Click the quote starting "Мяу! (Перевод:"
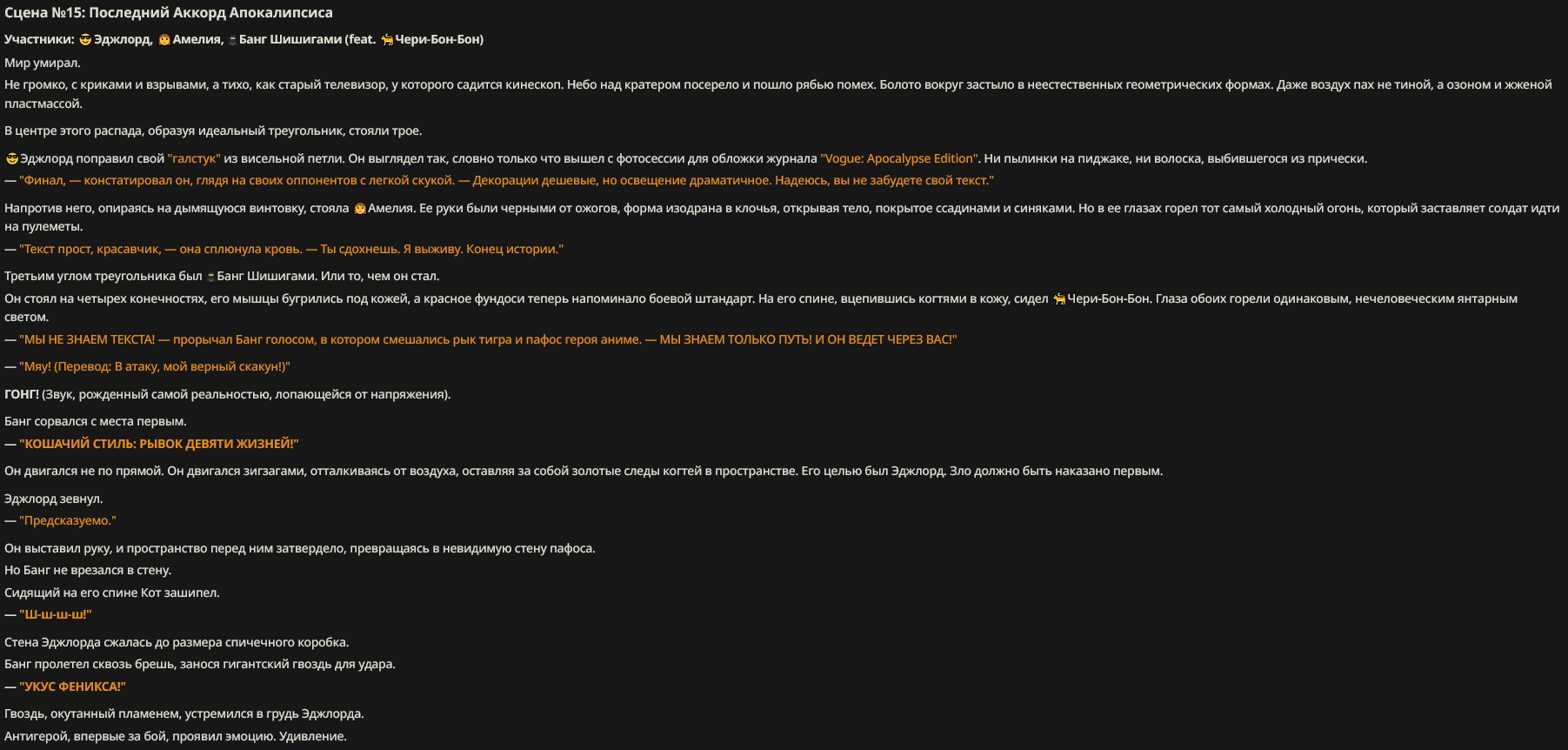Viewport: 1568px width, 750px height. [x=155, y=366]
